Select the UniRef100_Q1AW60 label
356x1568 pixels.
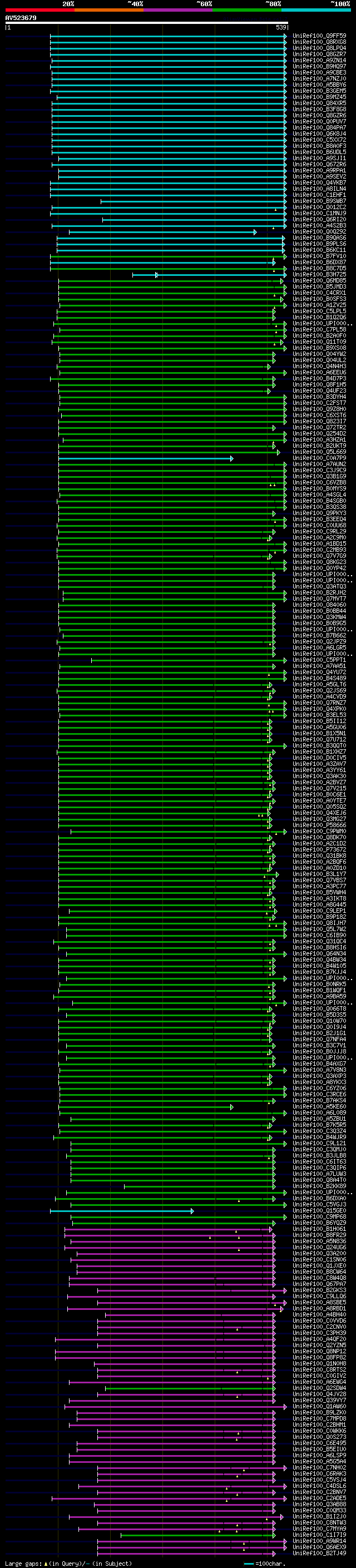319,1407
